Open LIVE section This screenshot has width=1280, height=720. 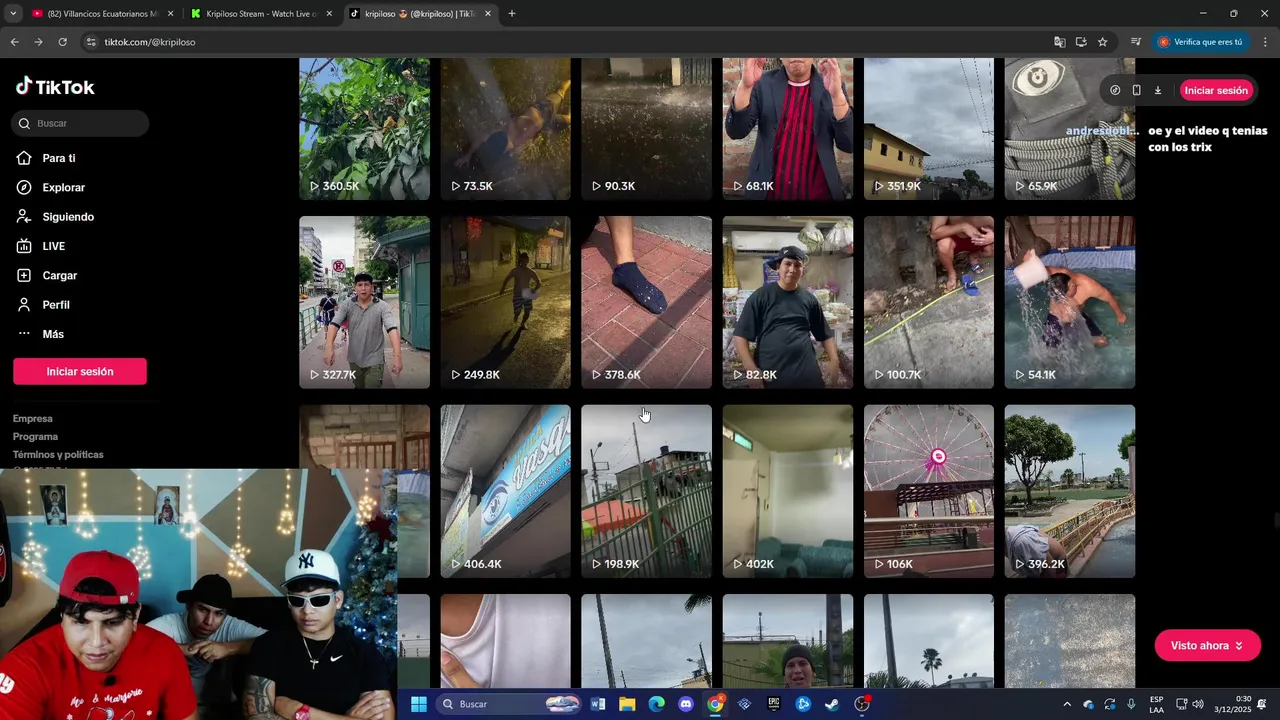pyautogui.click(x=53, y=246)
